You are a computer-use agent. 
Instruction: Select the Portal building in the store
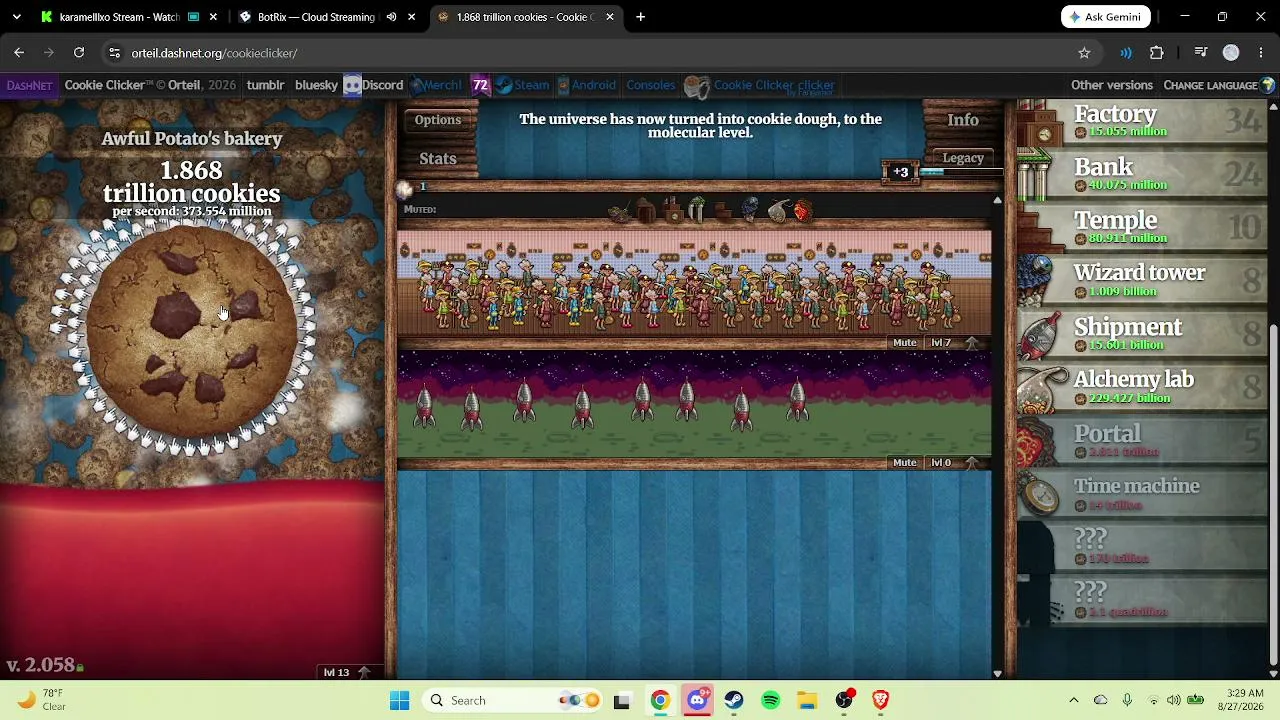[x=1142, y=439]
